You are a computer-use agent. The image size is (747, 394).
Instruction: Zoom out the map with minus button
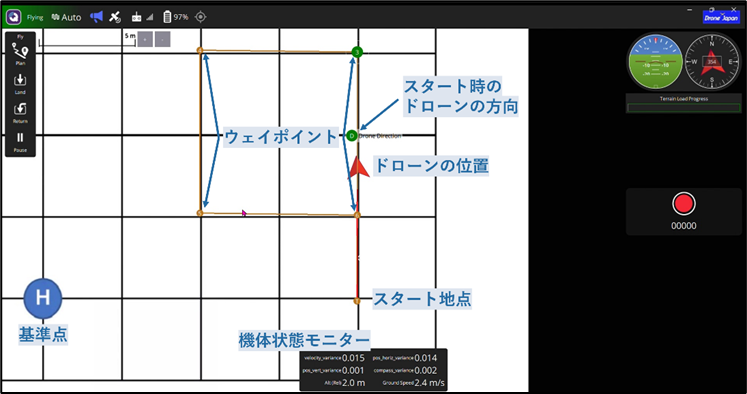(x=162, y=40)
